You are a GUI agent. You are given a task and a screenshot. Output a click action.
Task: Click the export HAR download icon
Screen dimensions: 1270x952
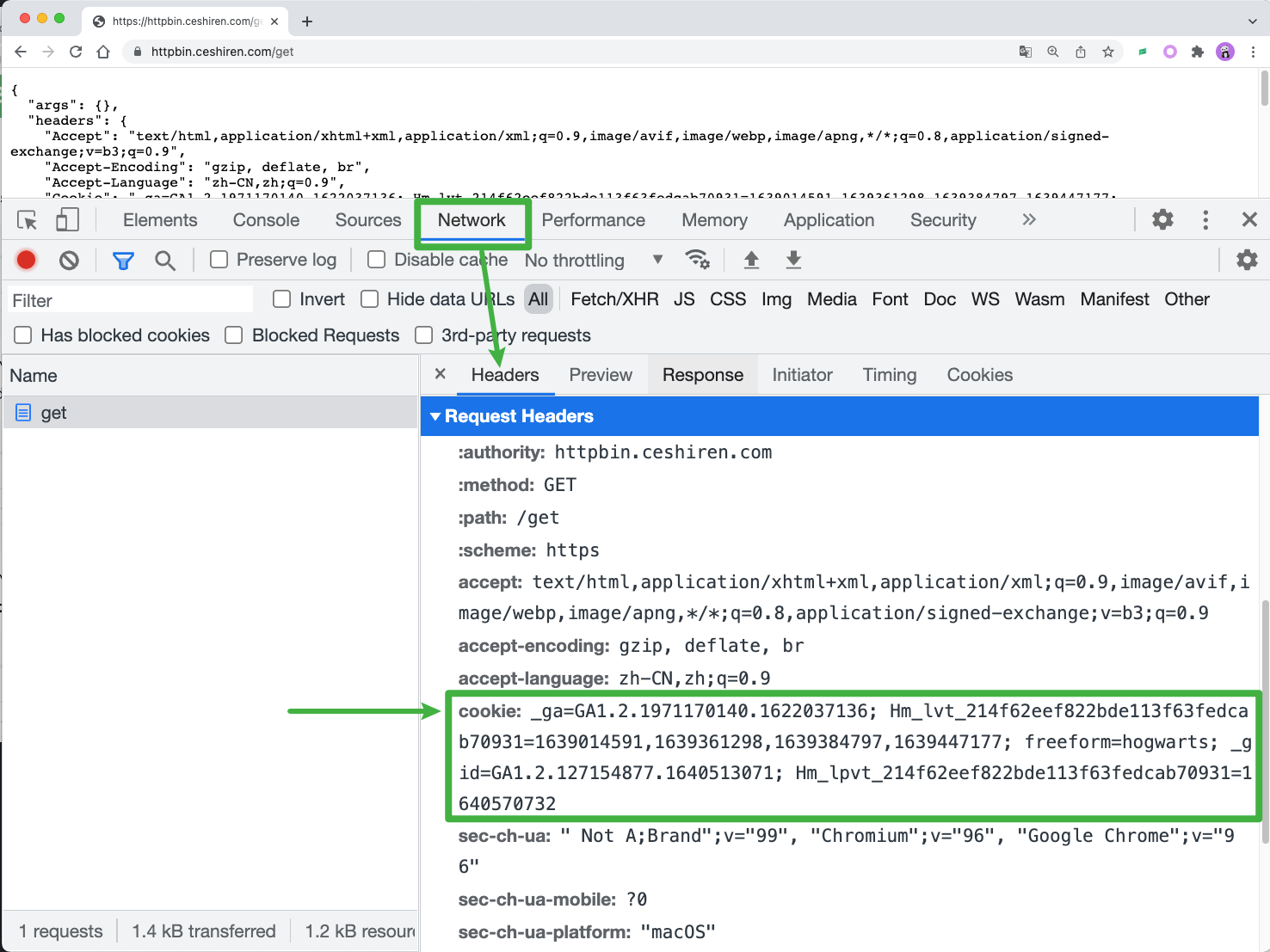click(x=793, y=260)
